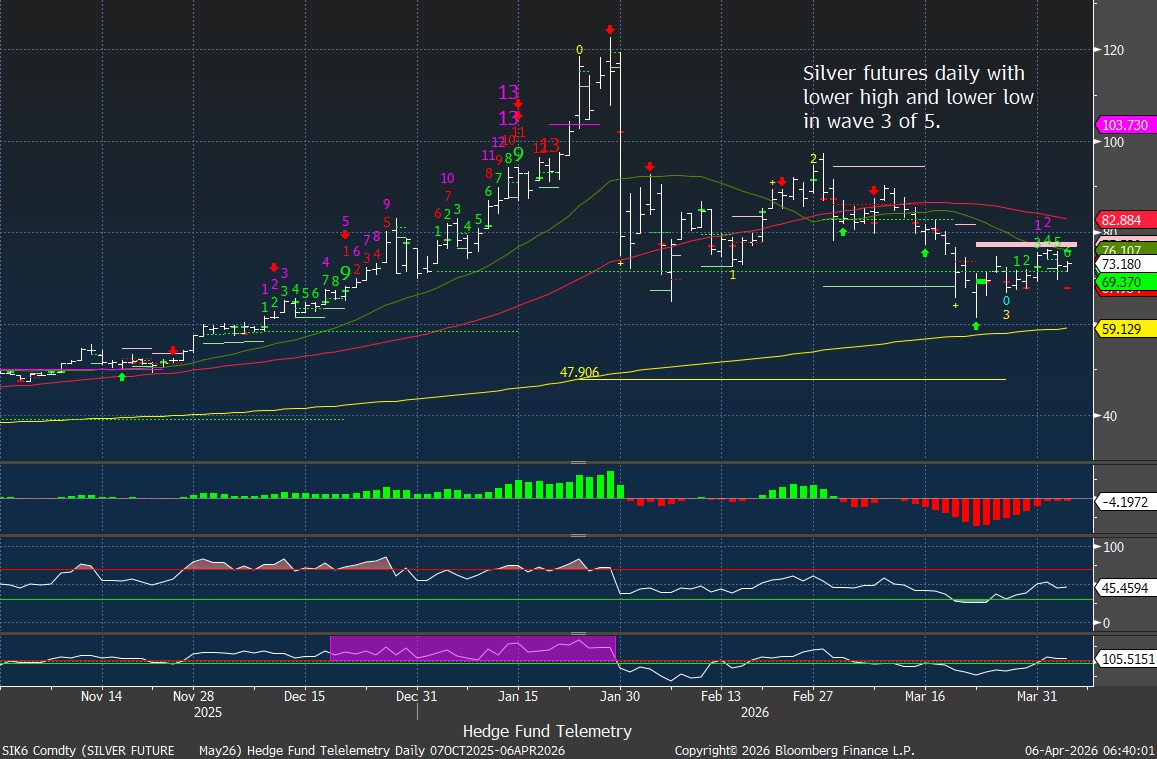The height and width of the screenshot is (759, 1157).
Task: Click the cyan 0 marker near the March low
Action: [1006, 300]
